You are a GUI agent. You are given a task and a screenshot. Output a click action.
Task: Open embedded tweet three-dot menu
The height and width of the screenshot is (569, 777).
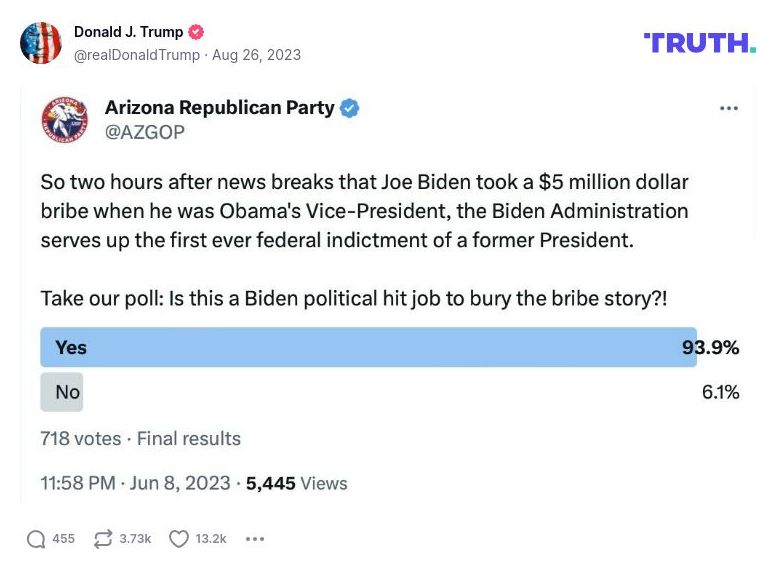pyautogui.click(x=729, y=108)
